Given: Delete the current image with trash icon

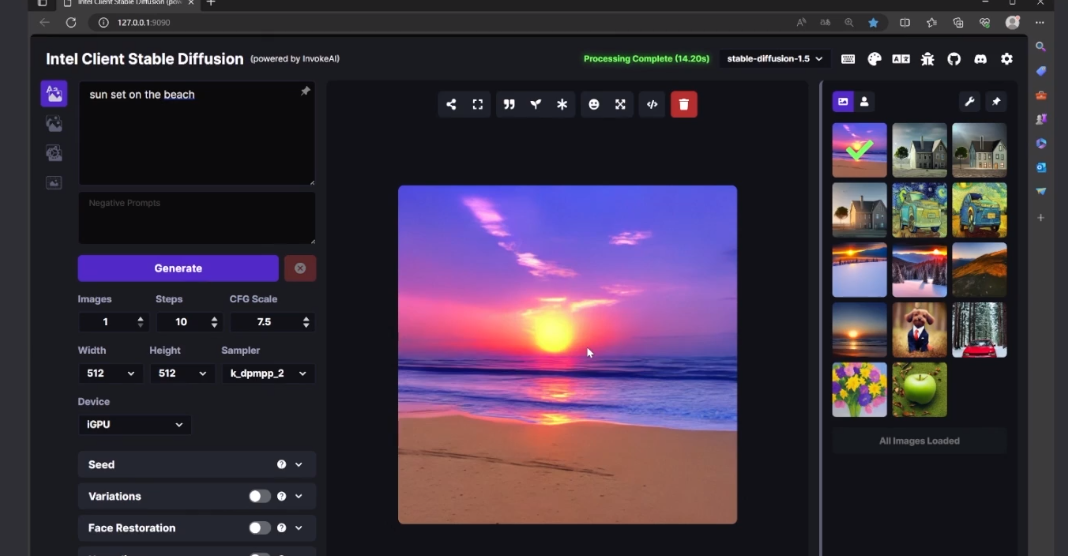Looking at the screenshot, I should (x=684, y=104).
